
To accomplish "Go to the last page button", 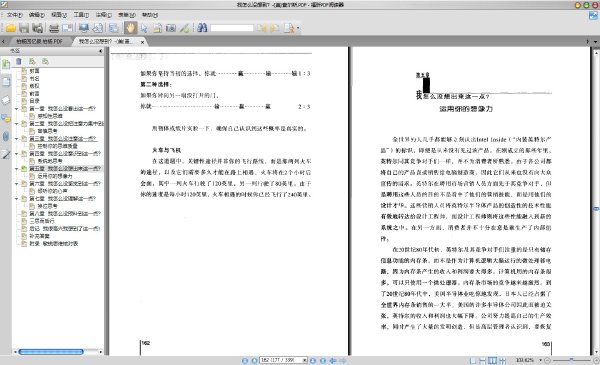I will tap(323, 360).
